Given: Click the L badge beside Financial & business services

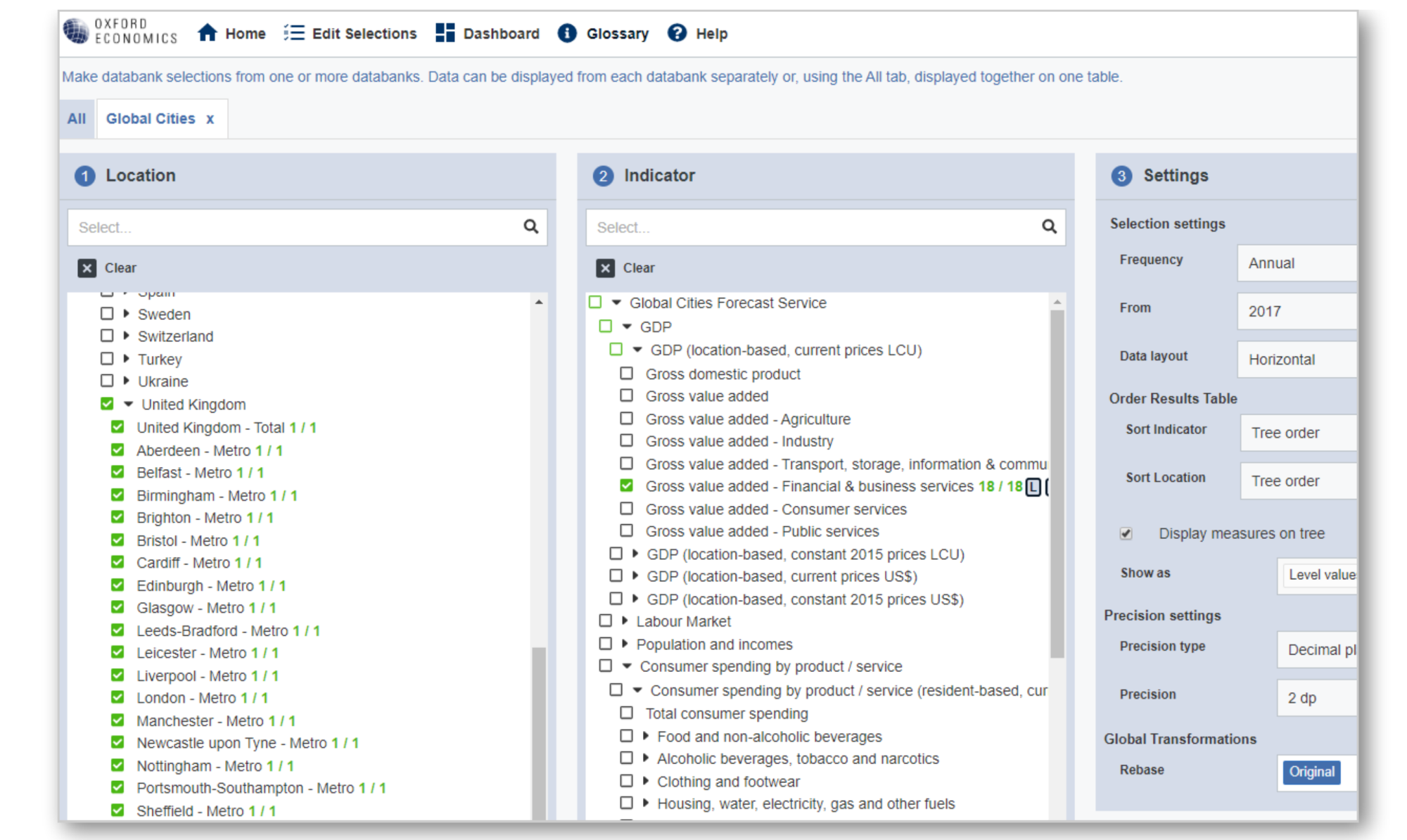Looking at the screenshot, I should pos(1033,487).
